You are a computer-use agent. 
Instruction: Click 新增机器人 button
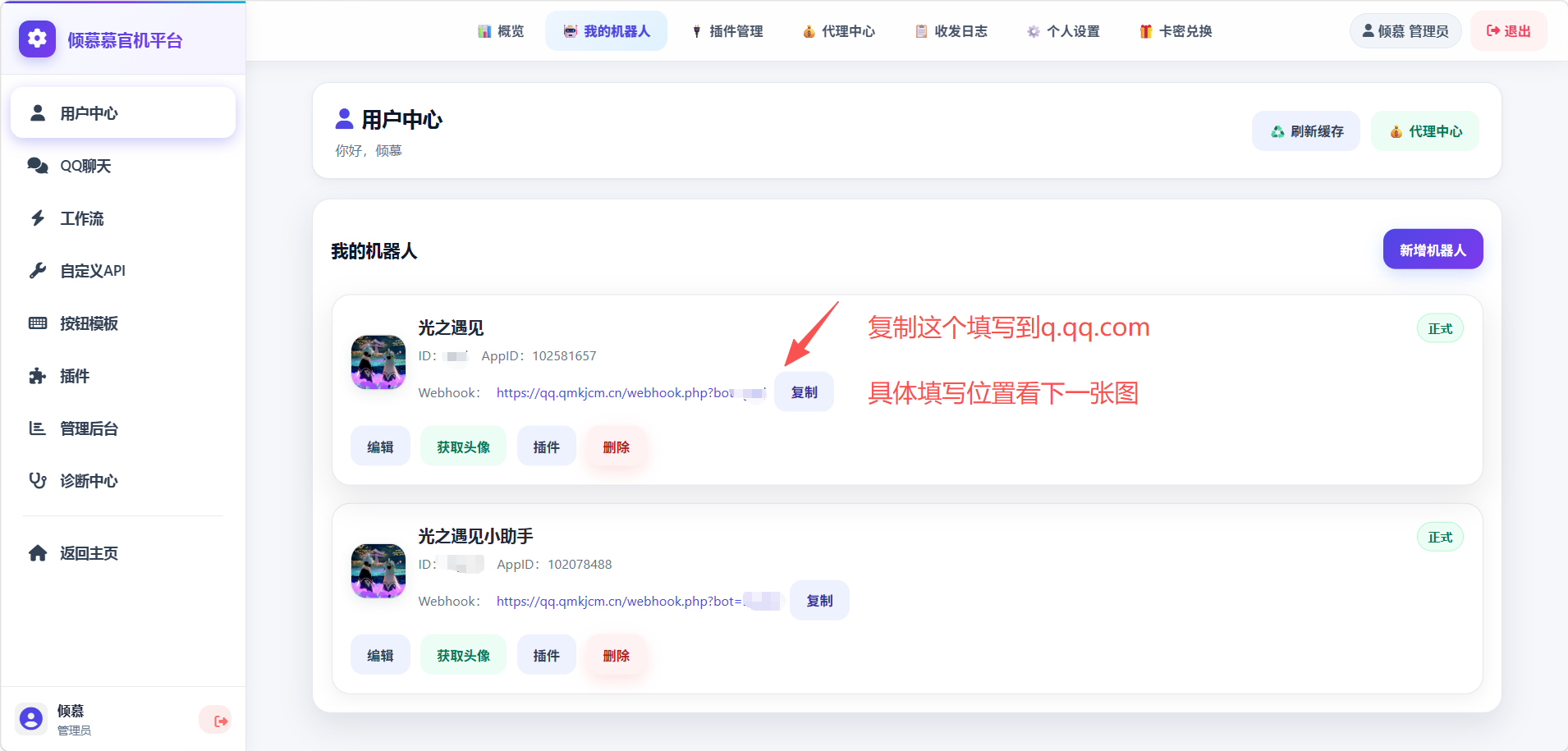tap(1433, 250)
